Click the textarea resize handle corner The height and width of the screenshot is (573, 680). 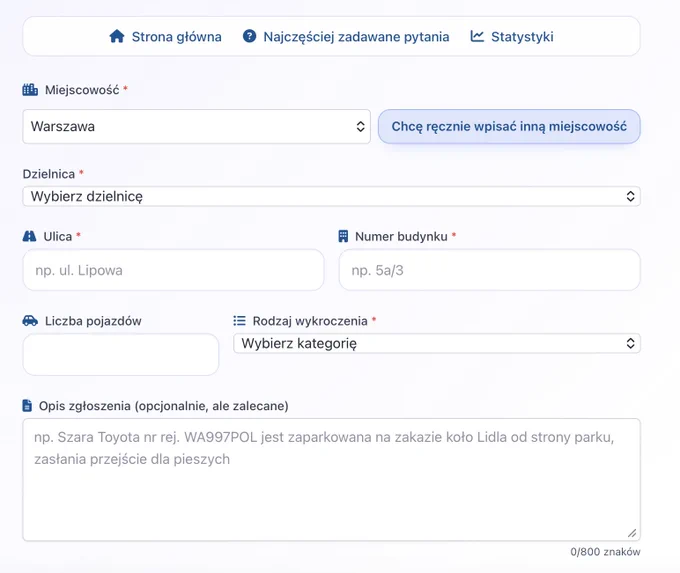(632, 533)
